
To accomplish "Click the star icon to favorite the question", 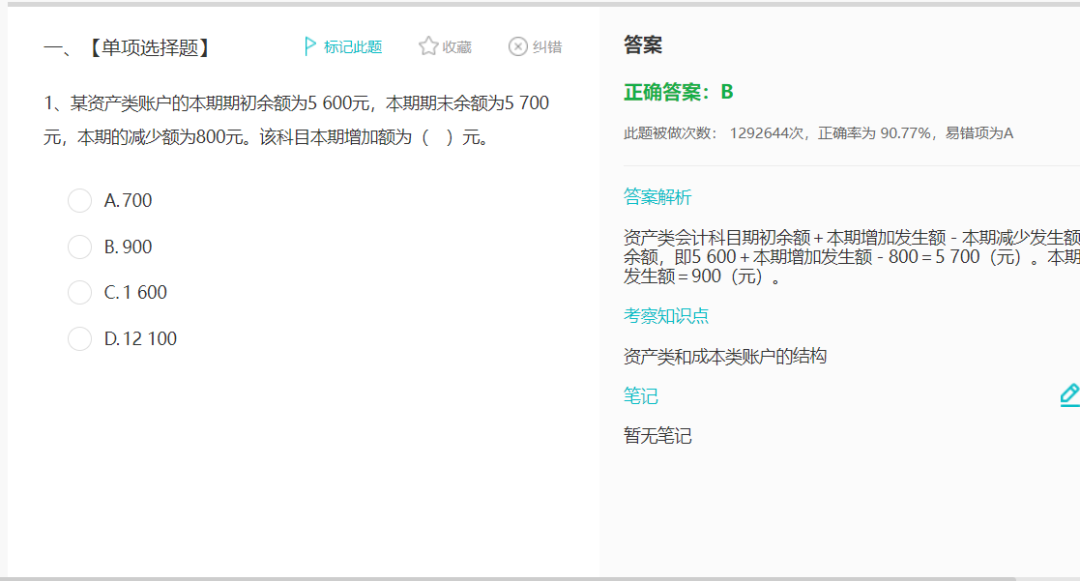I will [428, 47].
